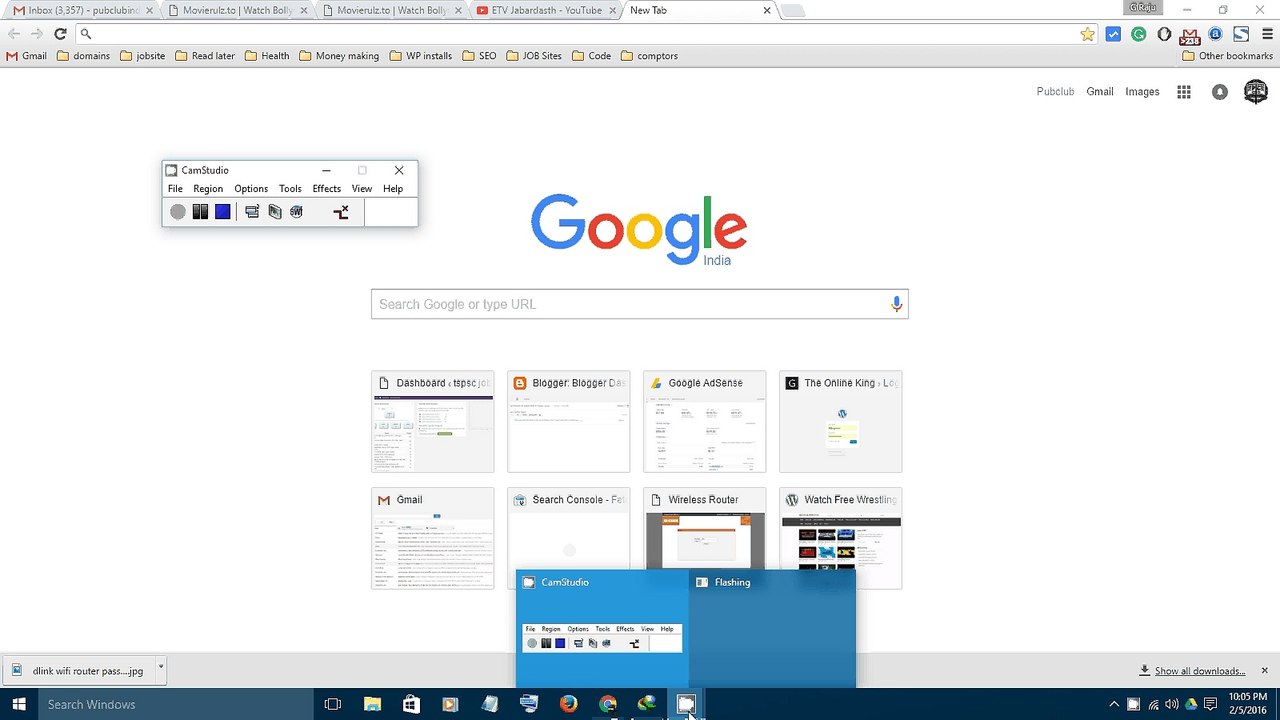The image size is (1280, 720).
Task: Open CamStudio's Help menu
Action: click(393, 188)
